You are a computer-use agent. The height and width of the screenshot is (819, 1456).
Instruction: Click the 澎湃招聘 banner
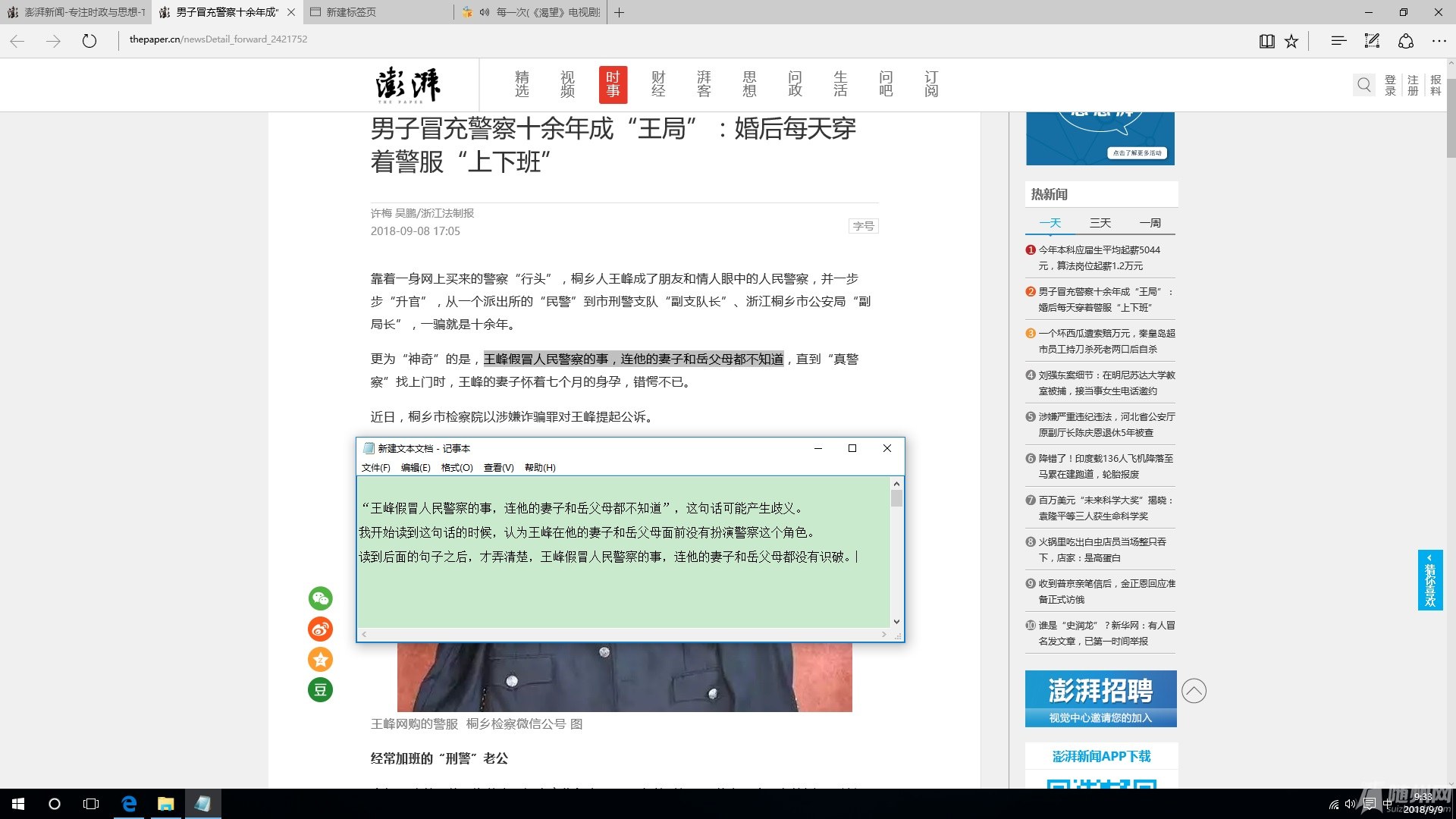tap(1100, 698)
